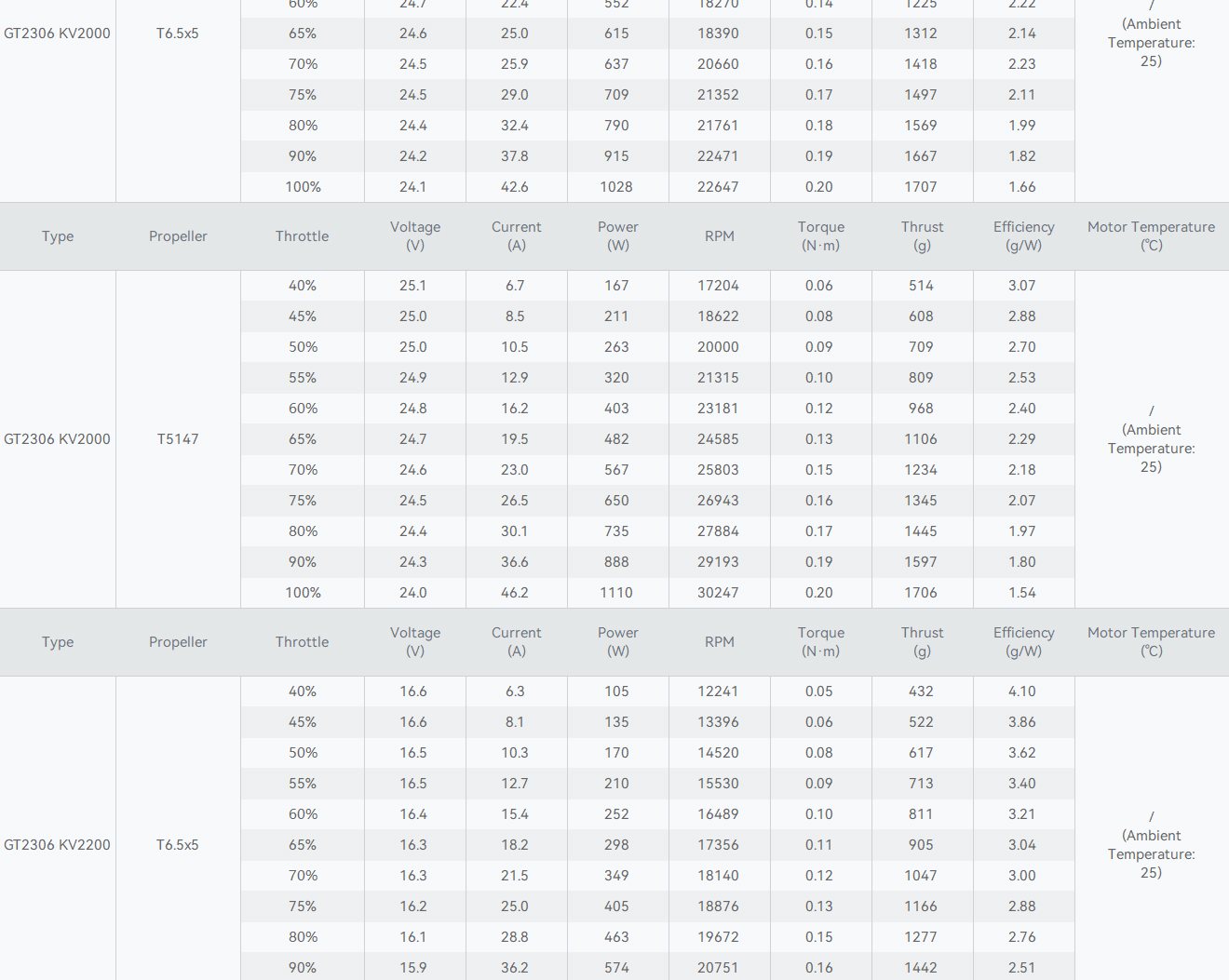Select the T5147 propeller cell
Viewport: 1229px width, 980px height.
[178, 439]
